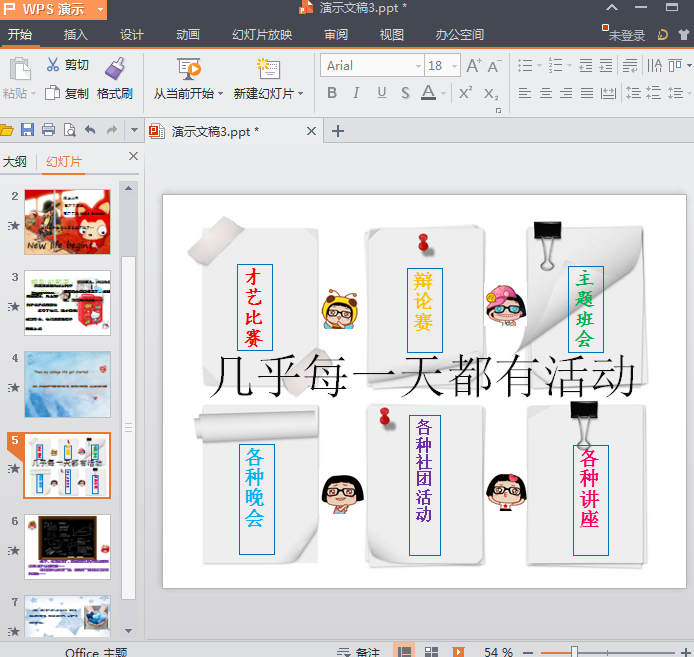Toggle italic formatting

pos(357,93)
